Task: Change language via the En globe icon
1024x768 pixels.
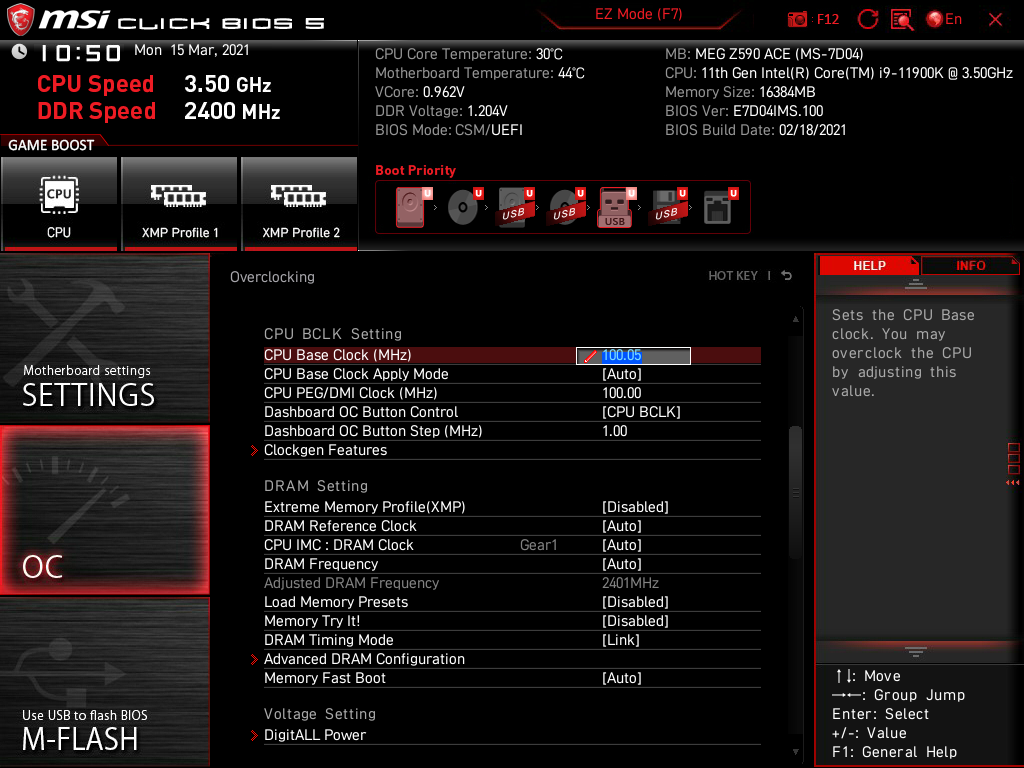Action: coord(944,20)
